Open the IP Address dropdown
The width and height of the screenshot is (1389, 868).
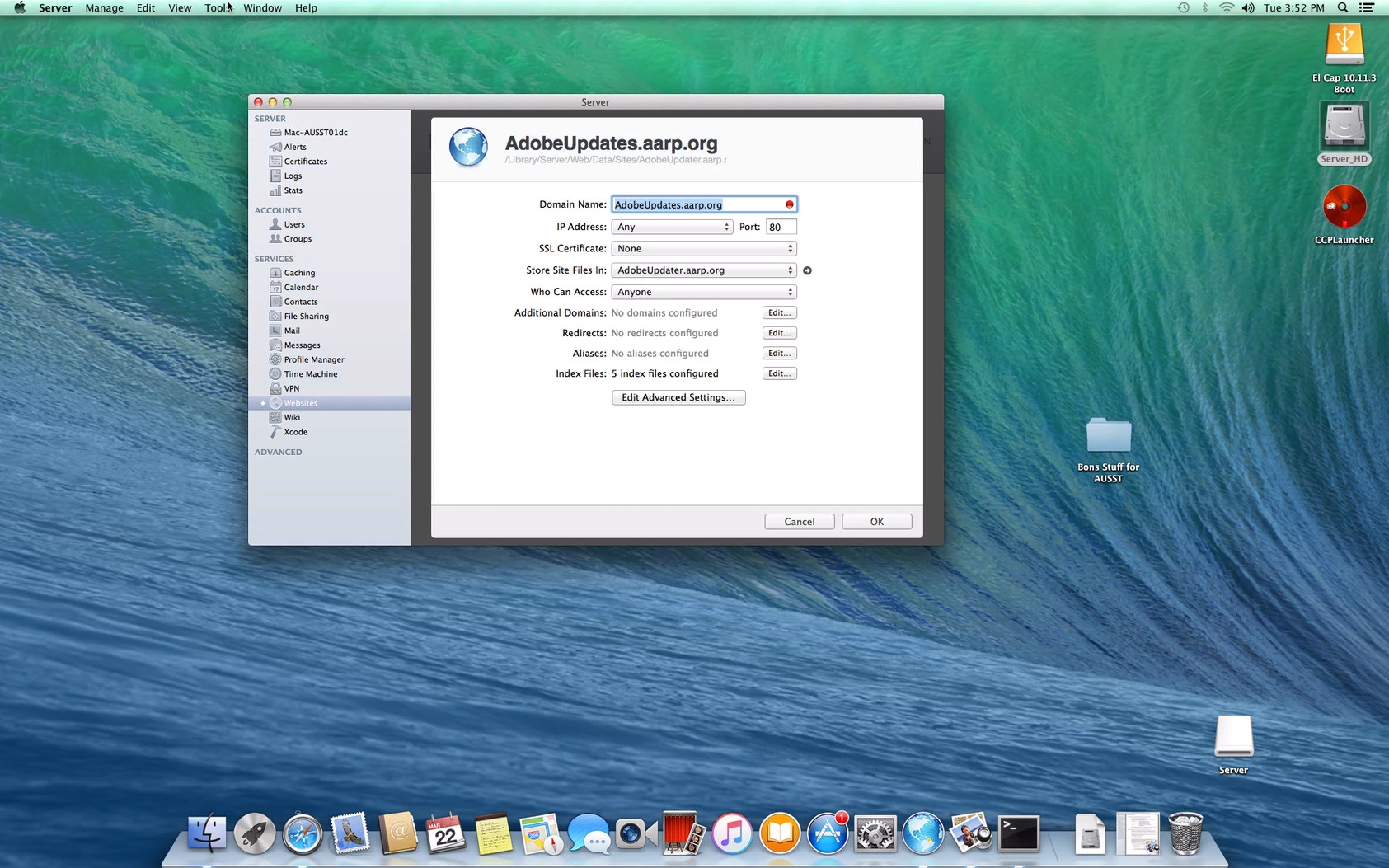672,227
